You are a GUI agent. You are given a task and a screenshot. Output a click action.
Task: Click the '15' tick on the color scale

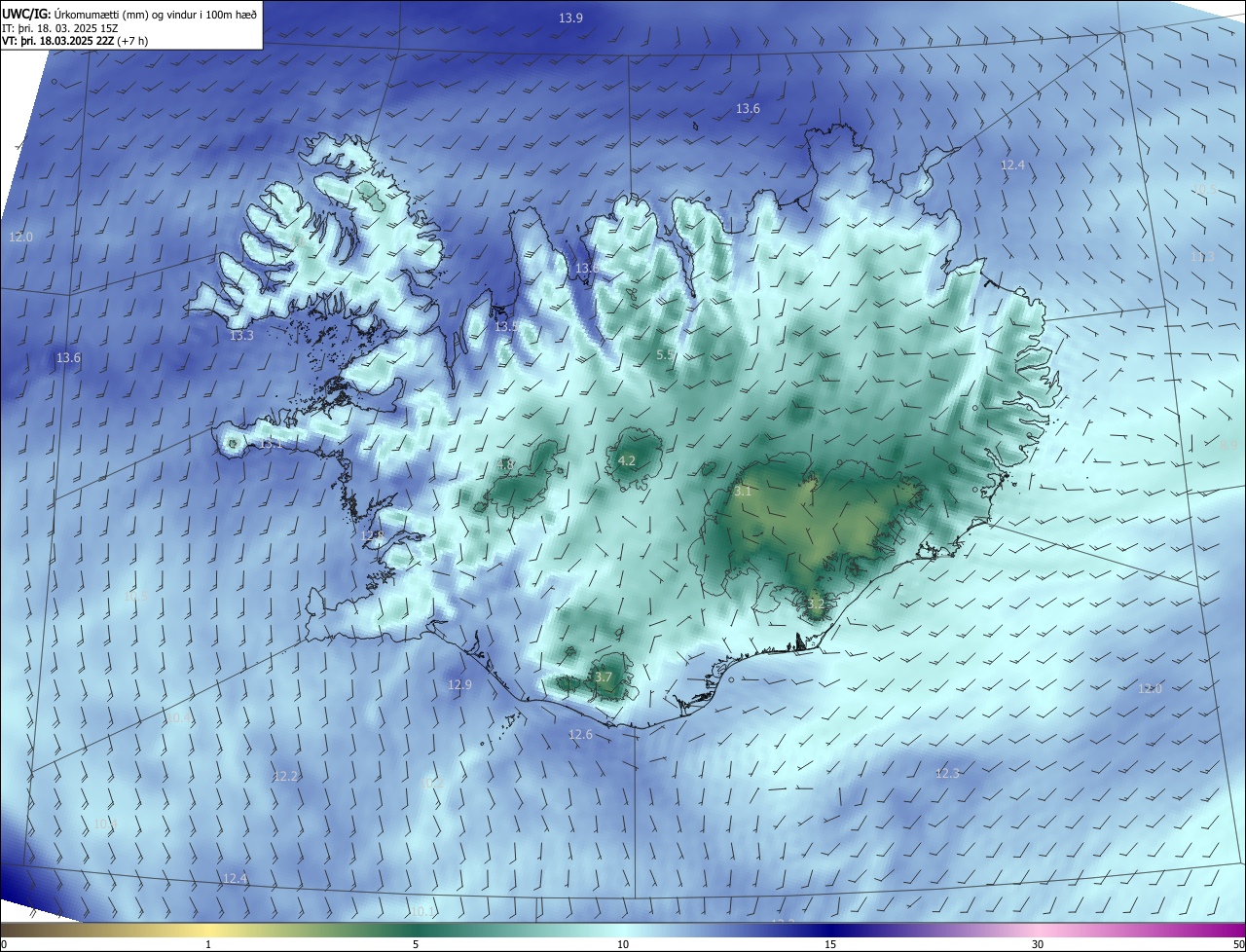830,944
